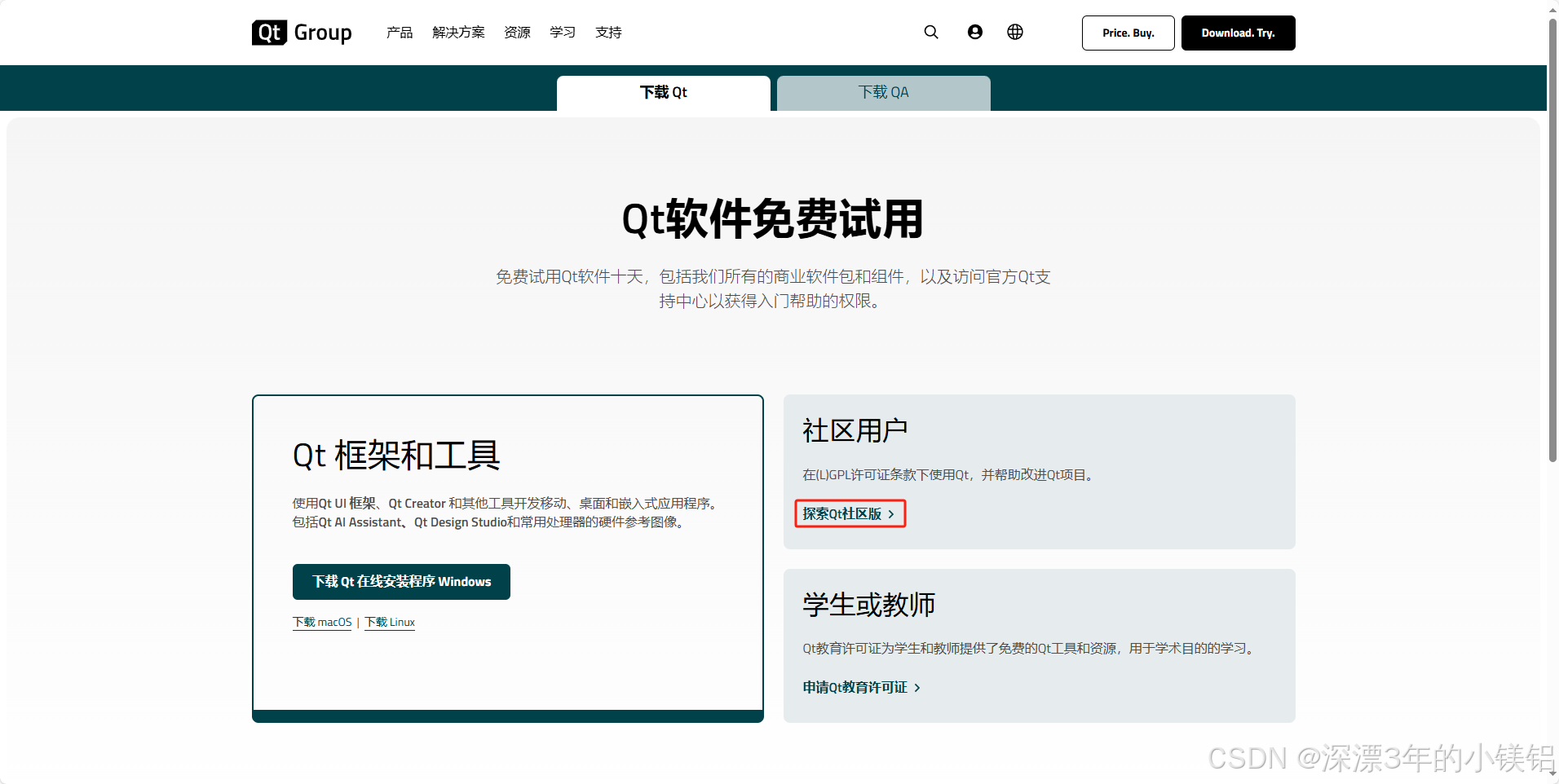Click the Download. Try. button

point(1239,33)
